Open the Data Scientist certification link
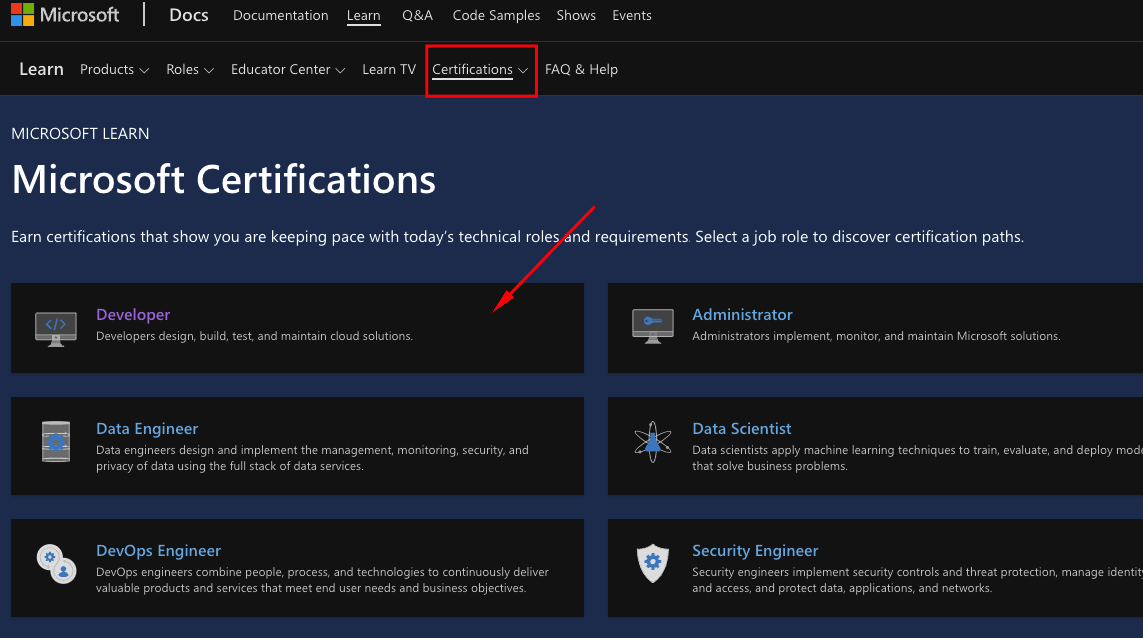This screenshot has width=1143, height=638. (x=742, y=429)
